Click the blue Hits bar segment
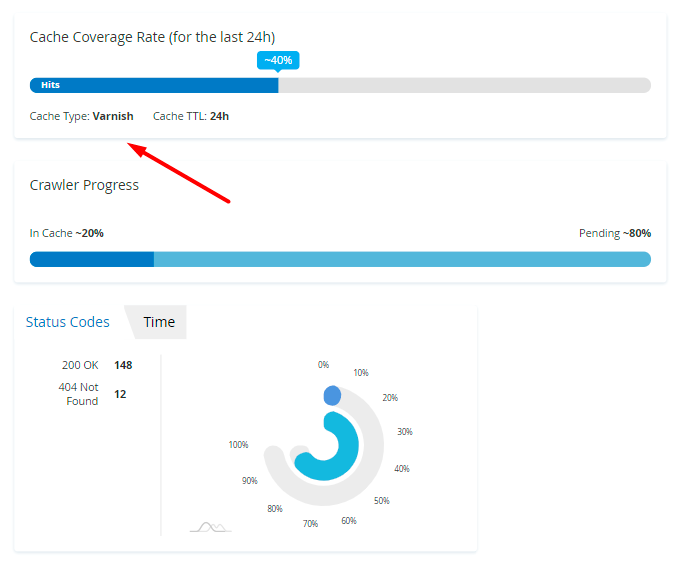Image resolution: width=682 pixels, height=568 pixels. coord(154,85)
